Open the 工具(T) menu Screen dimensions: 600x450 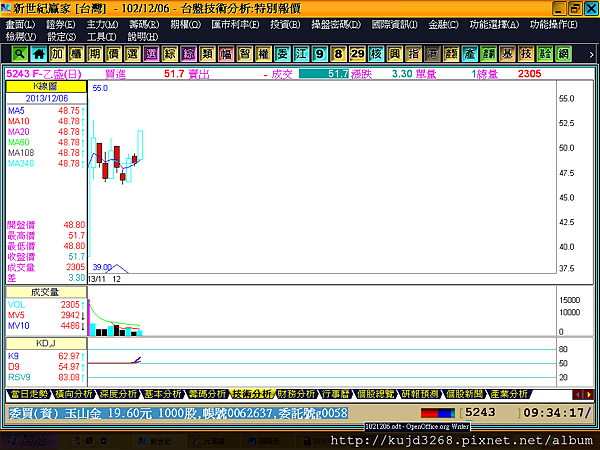point(101,37)
